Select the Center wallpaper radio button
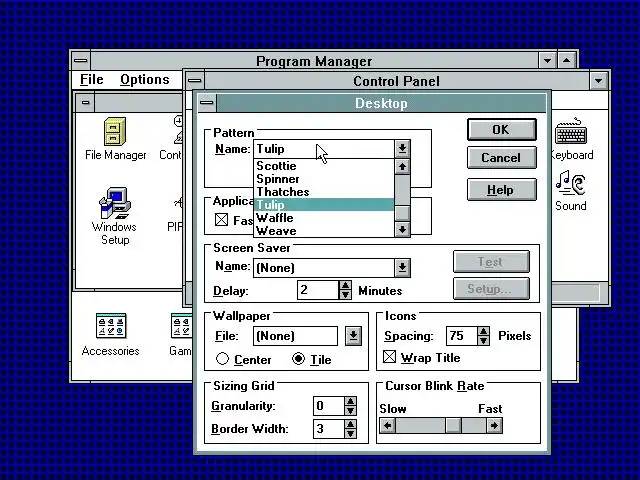Screen dimensions: 640x480 222,359
